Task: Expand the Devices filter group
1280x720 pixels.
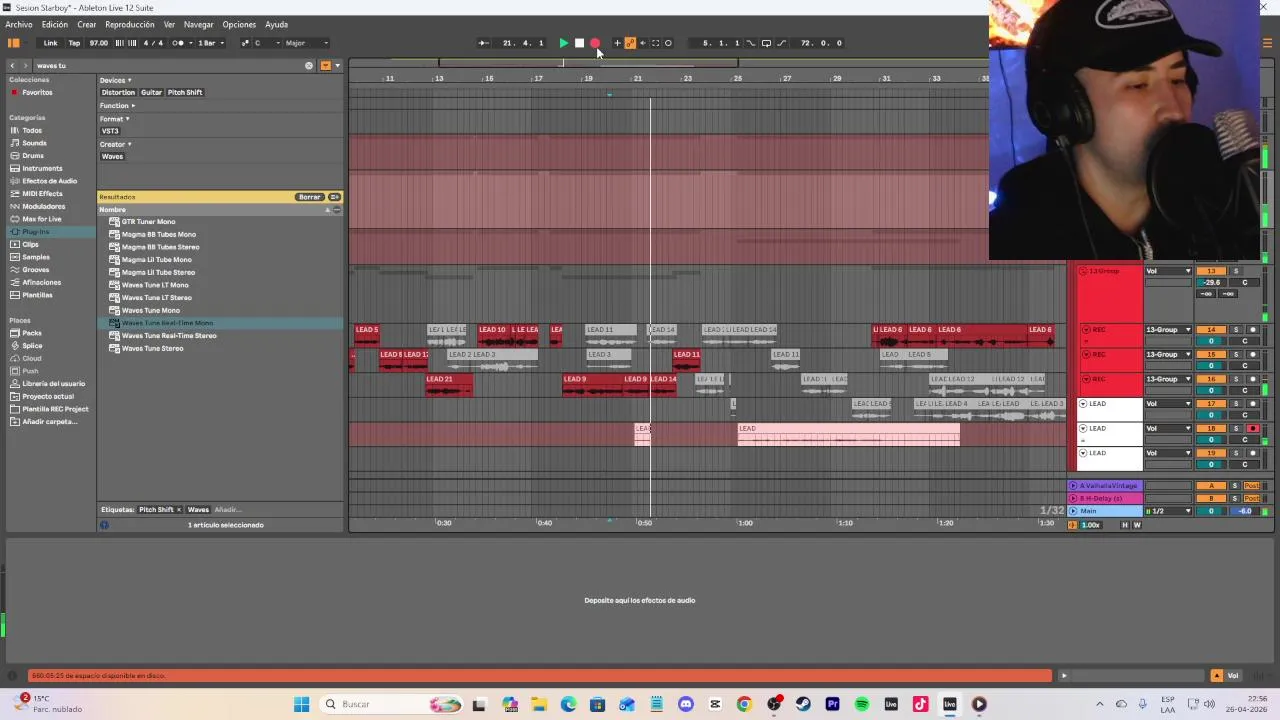Action: click(115, 80)
